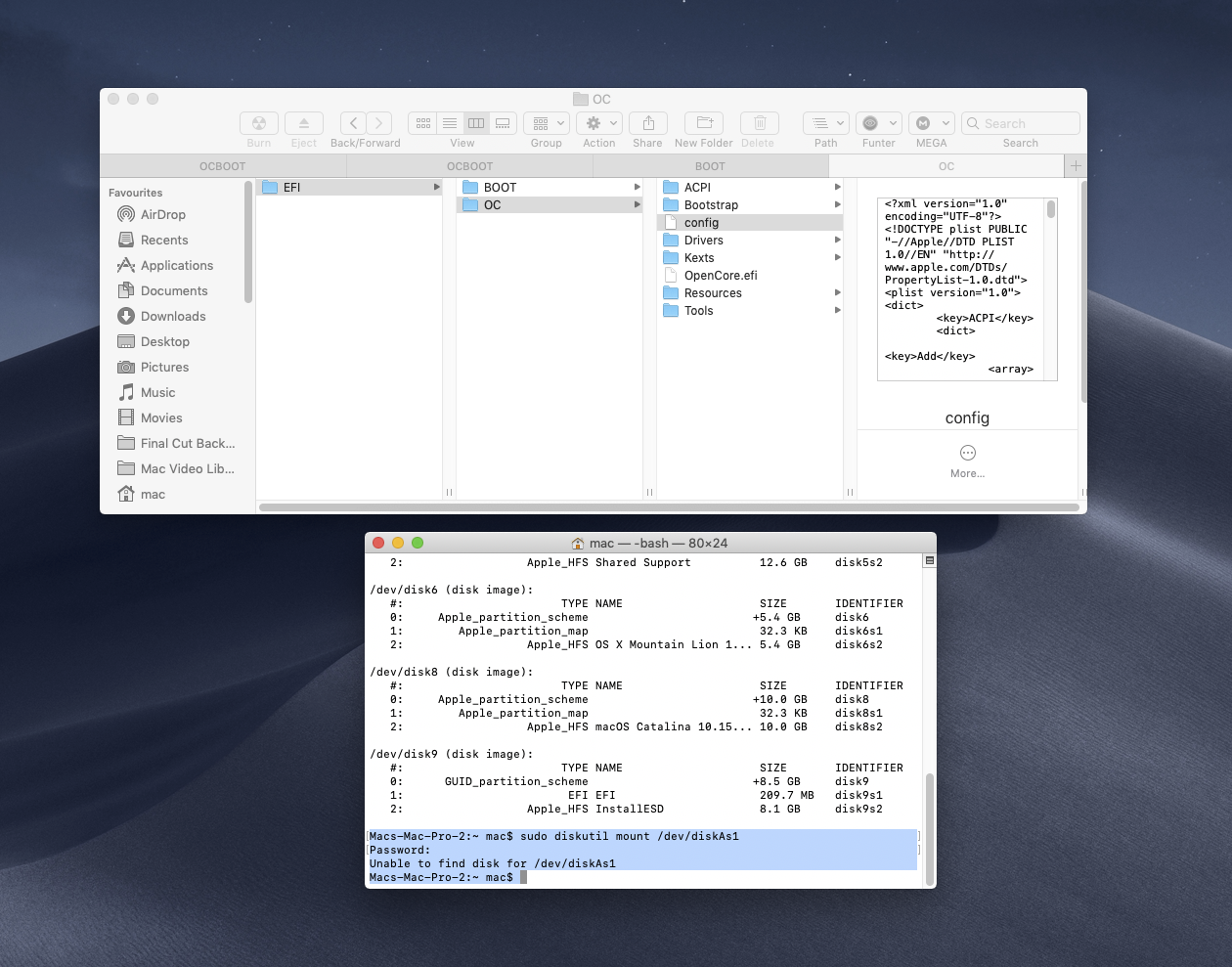This screenshot has width=1232, height=967.
Task: Open the Path dropdown
Action: 825,123
